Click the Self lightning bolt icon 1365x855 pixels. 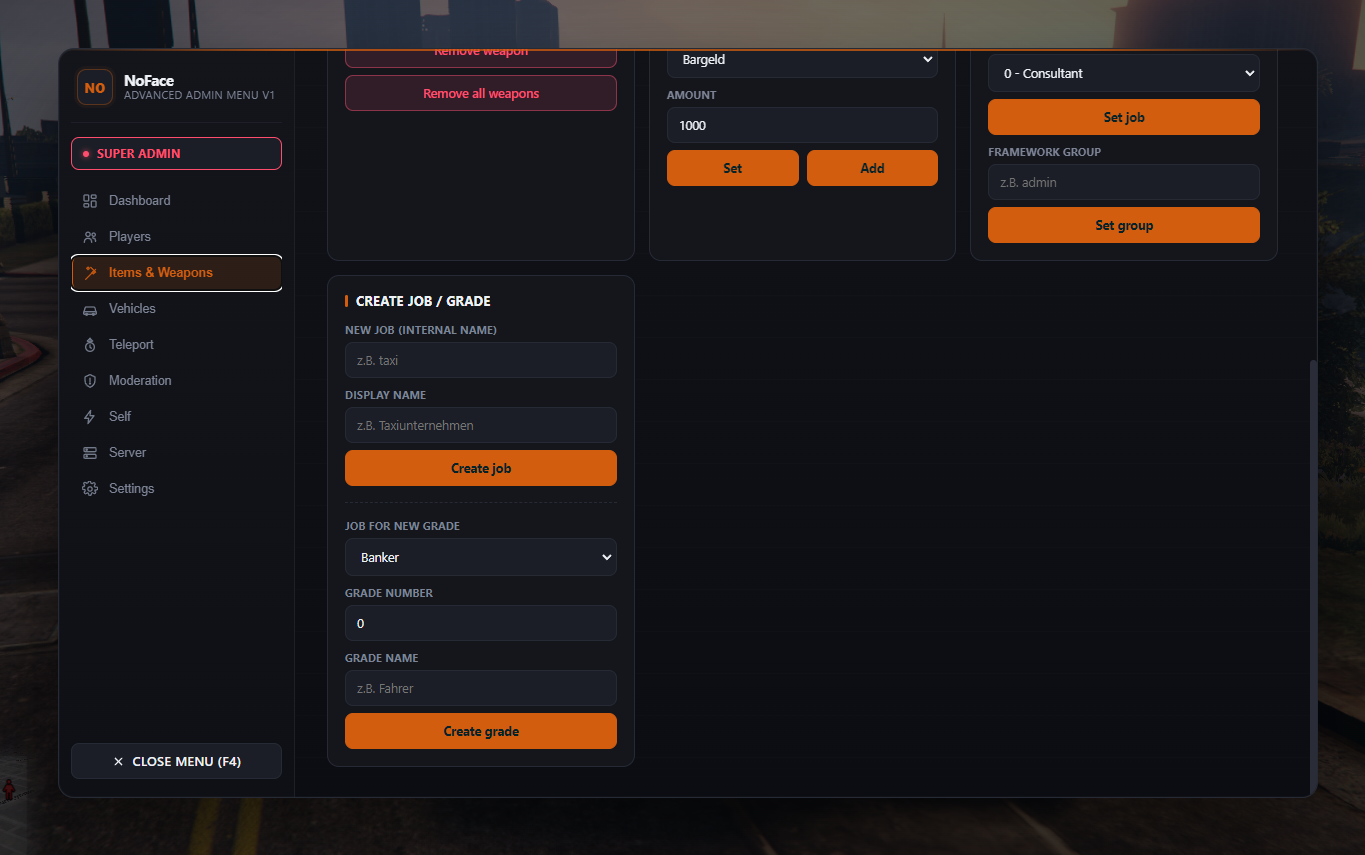point(90,417)
